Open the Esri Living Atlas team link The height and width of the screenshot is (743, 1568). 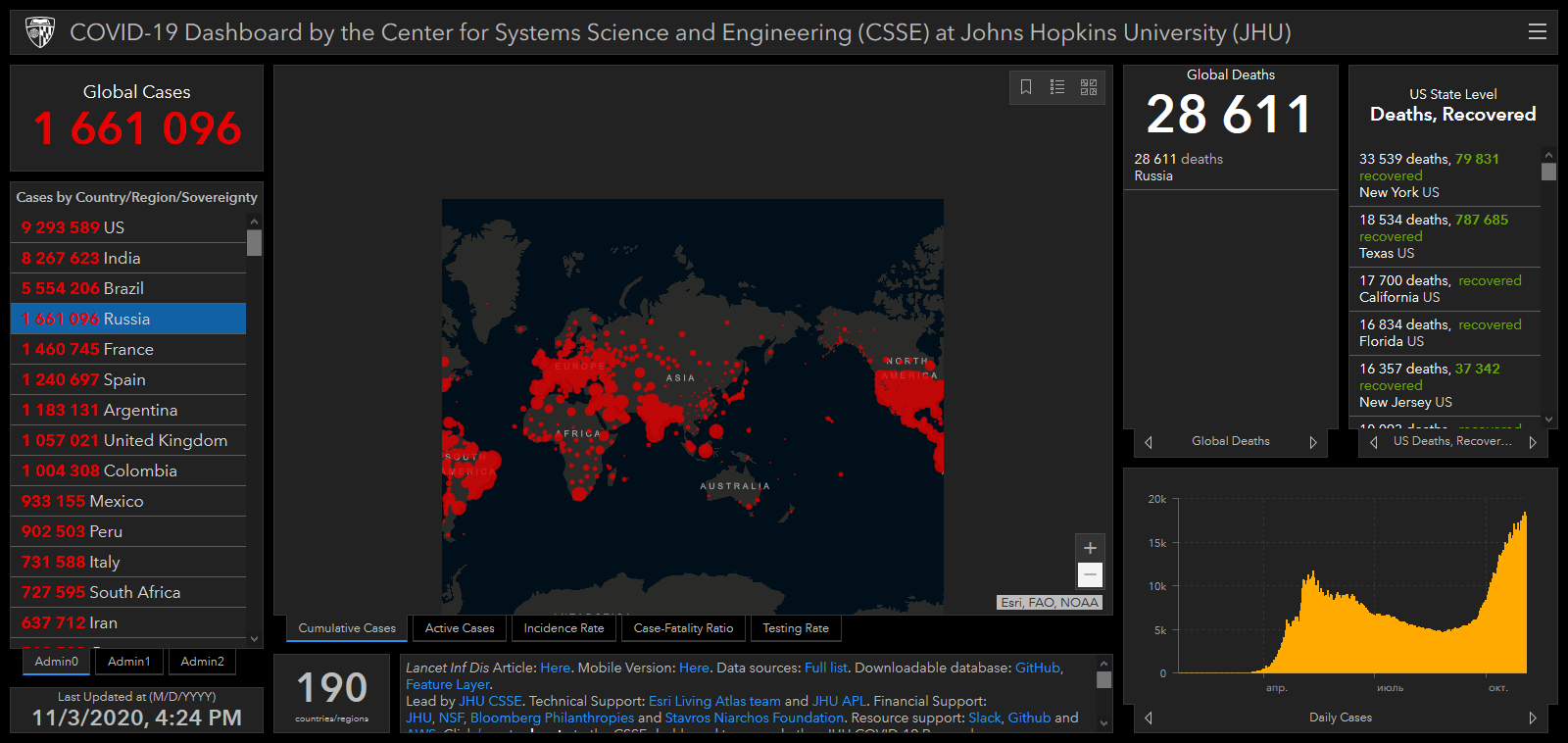(x=714, y=701)
